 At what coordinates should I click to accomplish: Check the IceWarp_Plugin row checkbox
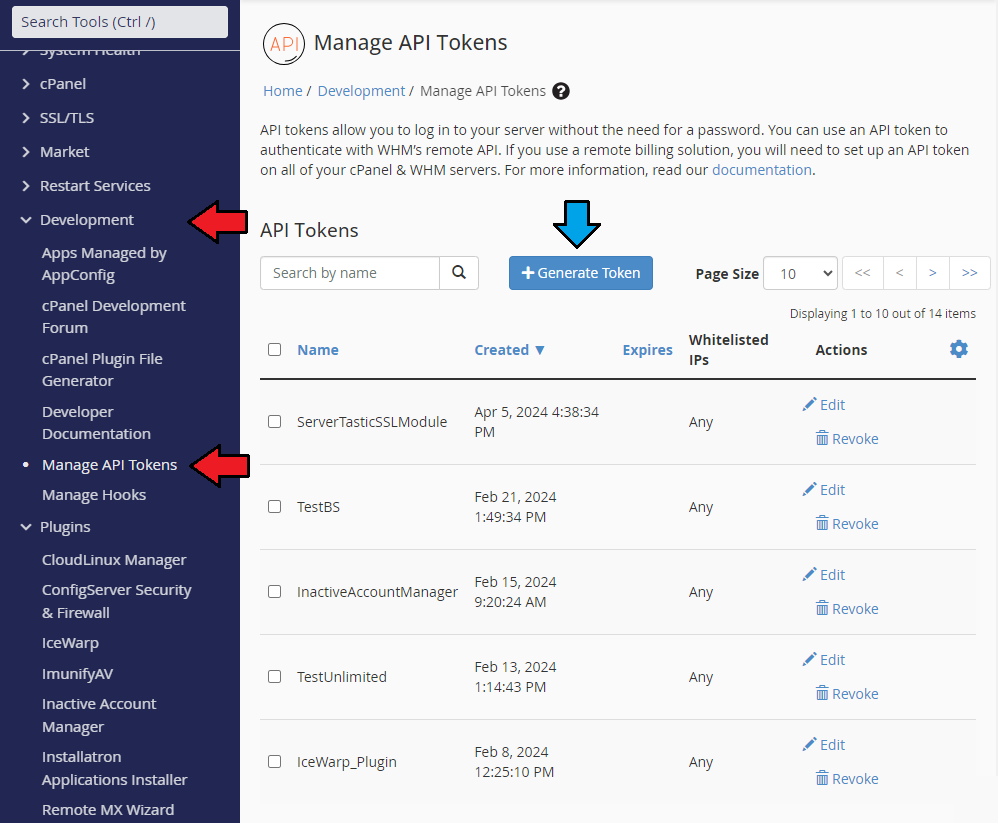click(x=274, y=761)
